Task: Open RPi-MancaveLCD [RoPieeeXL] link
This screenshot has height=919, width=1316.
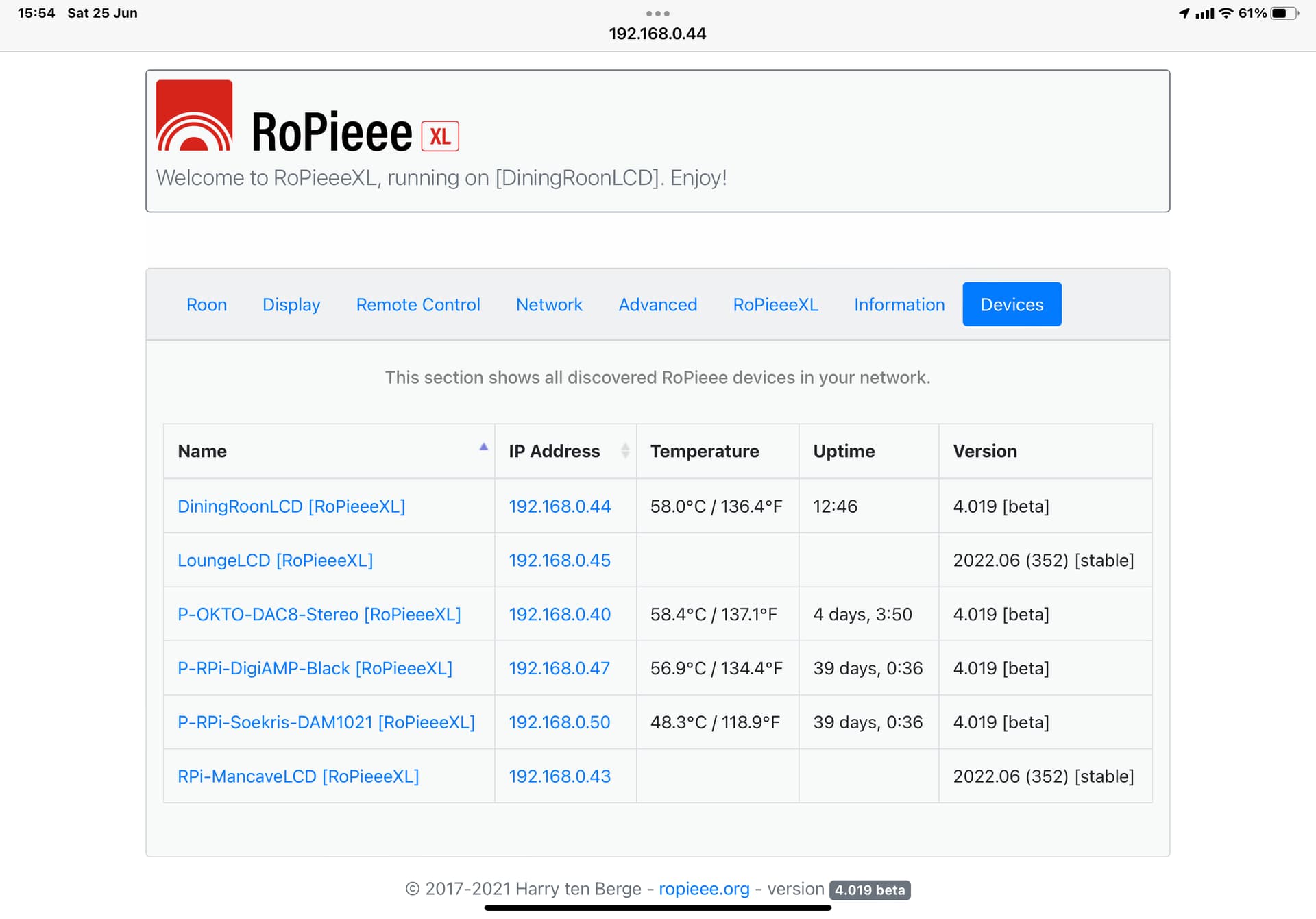Action: pos(298,776)
